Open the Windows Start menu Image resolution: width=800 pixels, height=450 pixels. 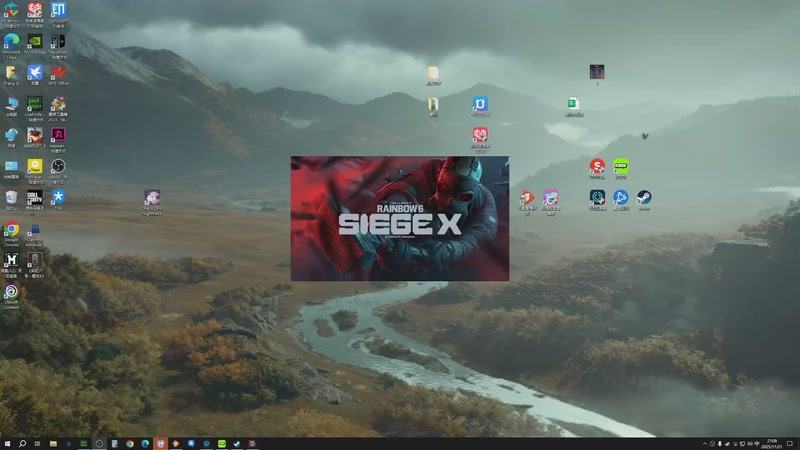[7, 444]
